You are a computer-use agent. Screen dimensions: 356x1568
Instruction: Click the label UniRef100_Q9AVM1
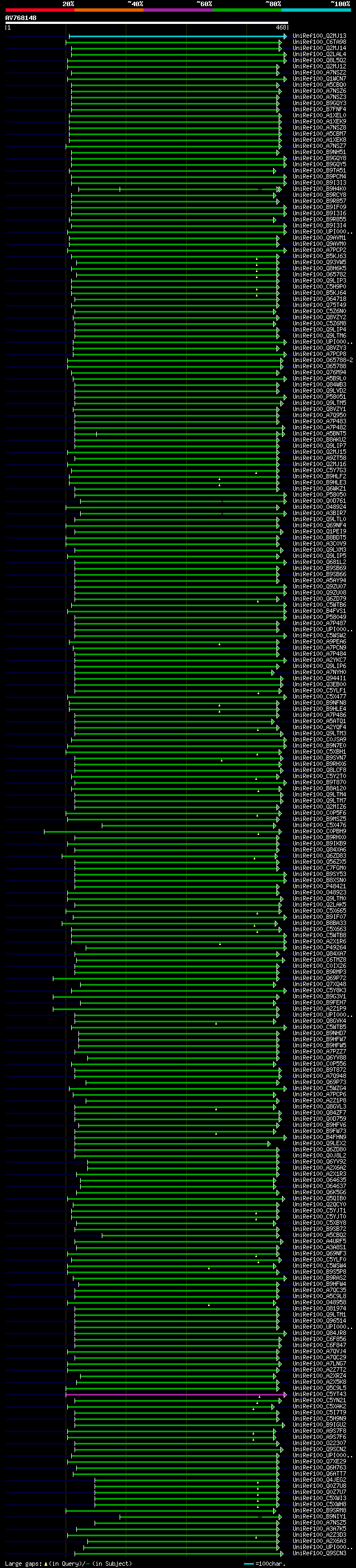point(319,238)
